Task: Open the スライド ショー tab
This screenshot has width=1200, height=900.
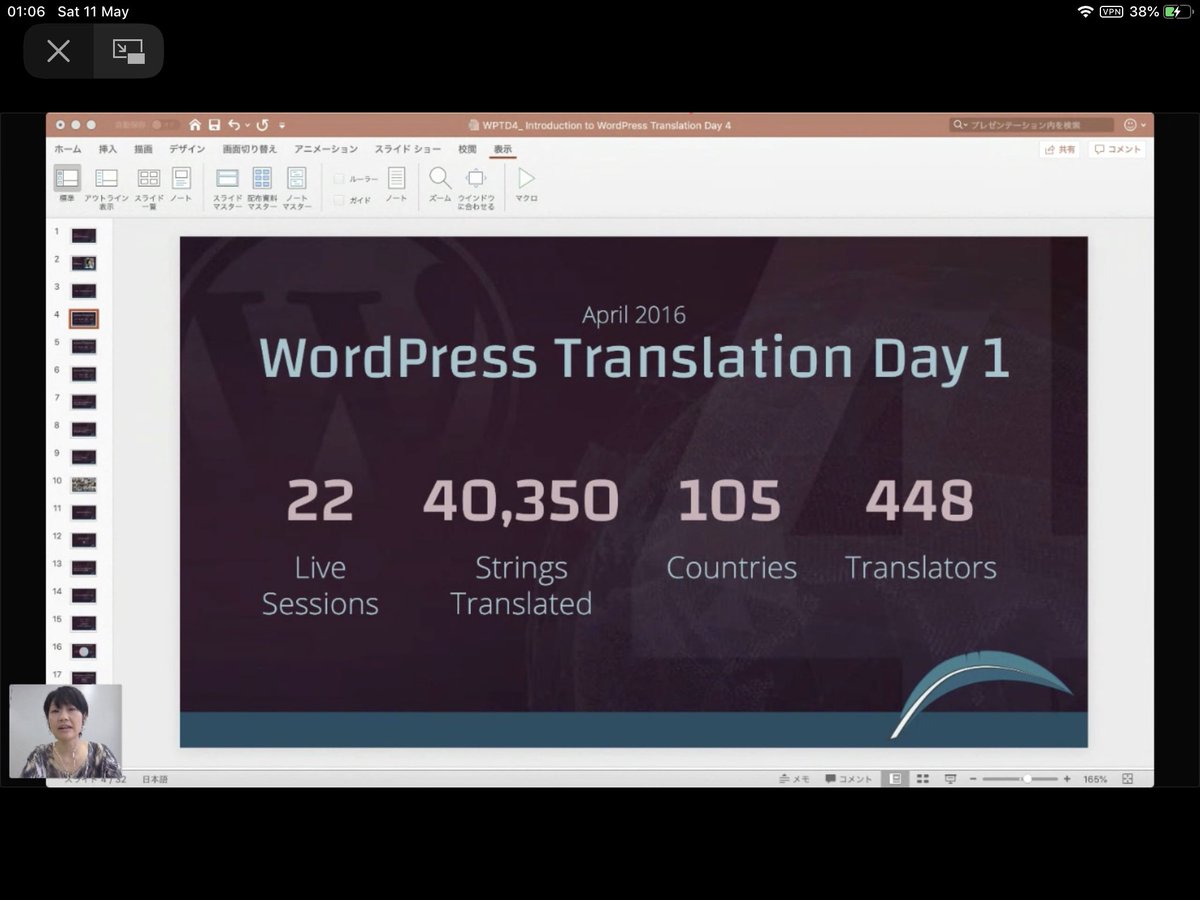Action: coord(408,149)
